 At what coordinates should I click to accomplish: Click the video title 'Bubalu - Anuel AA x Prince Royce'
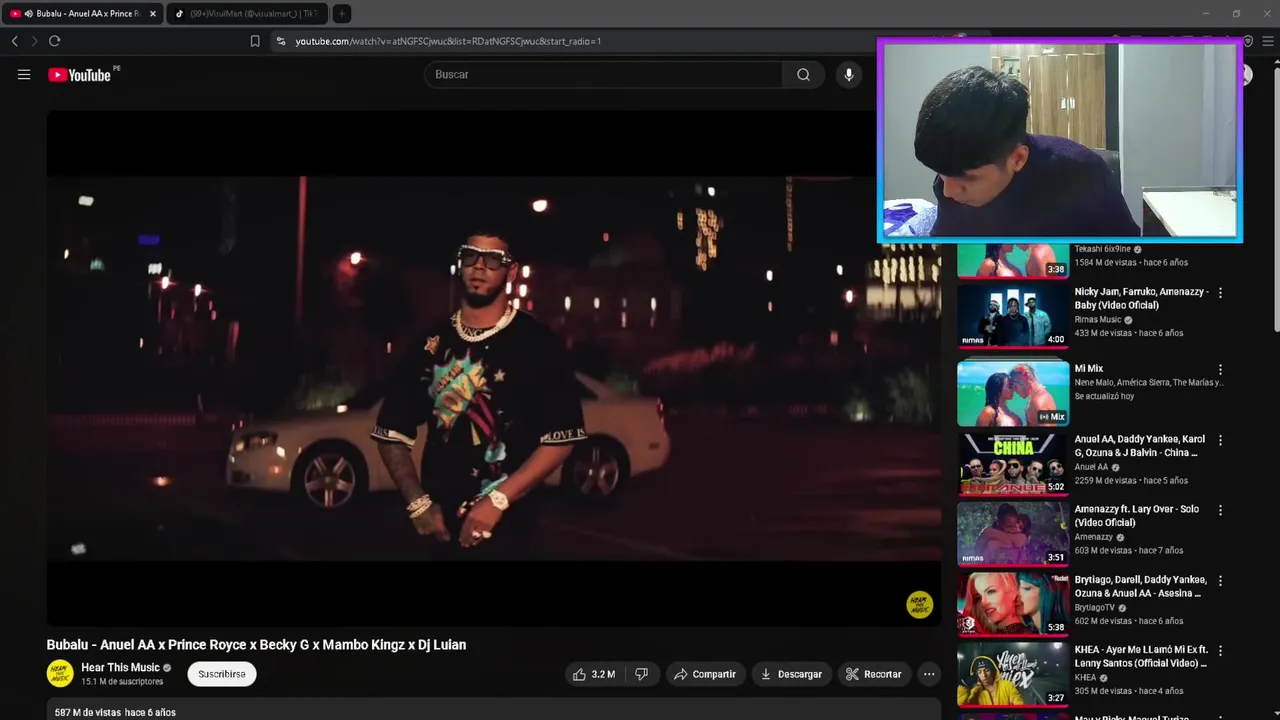coord(256,645)
